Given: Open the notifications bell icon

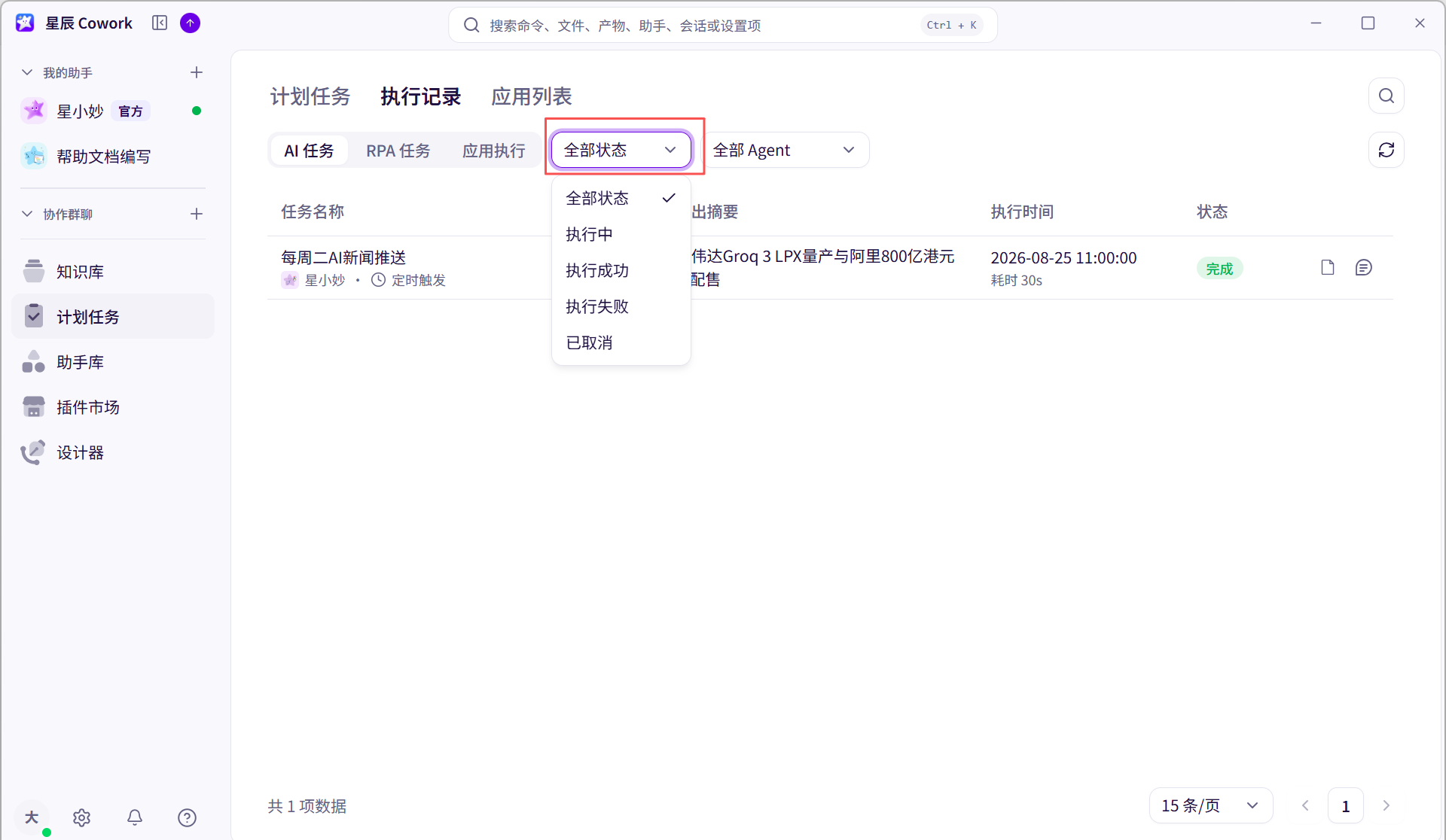Looking at the screenshot, I should (135, 817).
